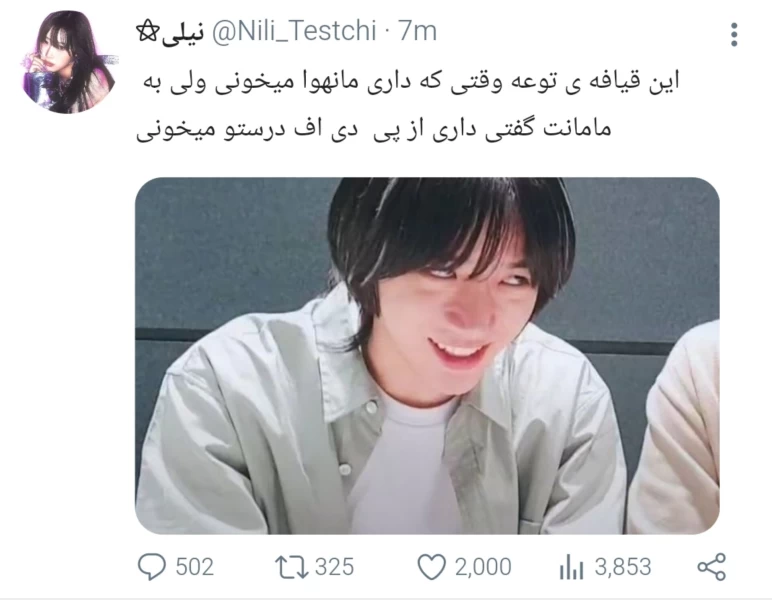
Task: Open the view analytics bar chart icon
Action: tap(571, 567)
